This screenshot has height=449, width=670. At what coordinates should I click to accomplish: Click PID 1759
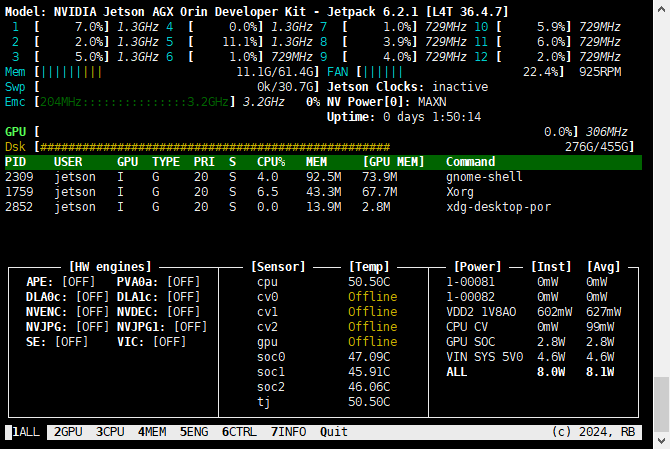click(19, 192)
